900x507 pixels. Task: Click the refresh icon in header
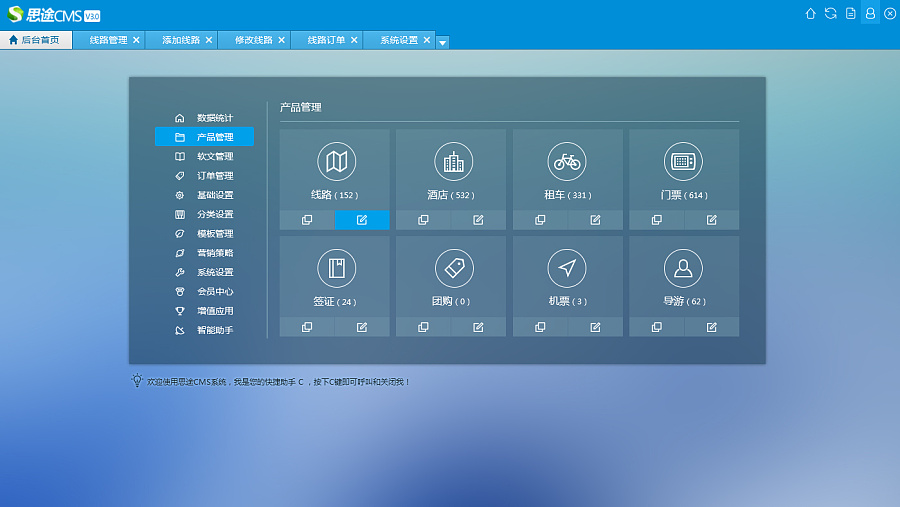pos(831,13)
